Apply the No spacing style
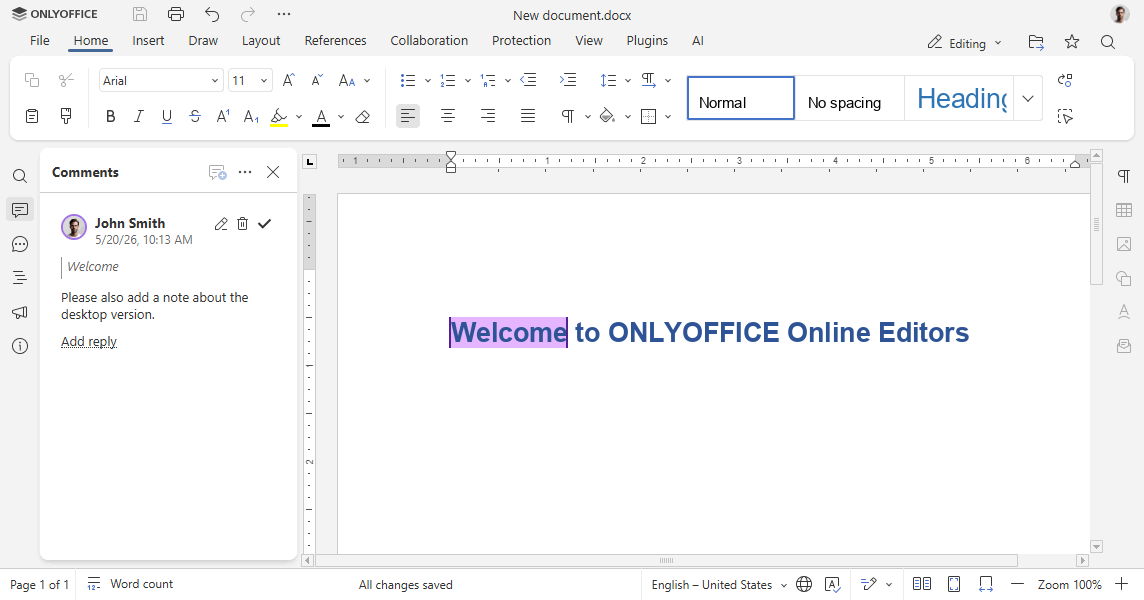The height and width of the screenshot is (600, 1144). (849, 99)
